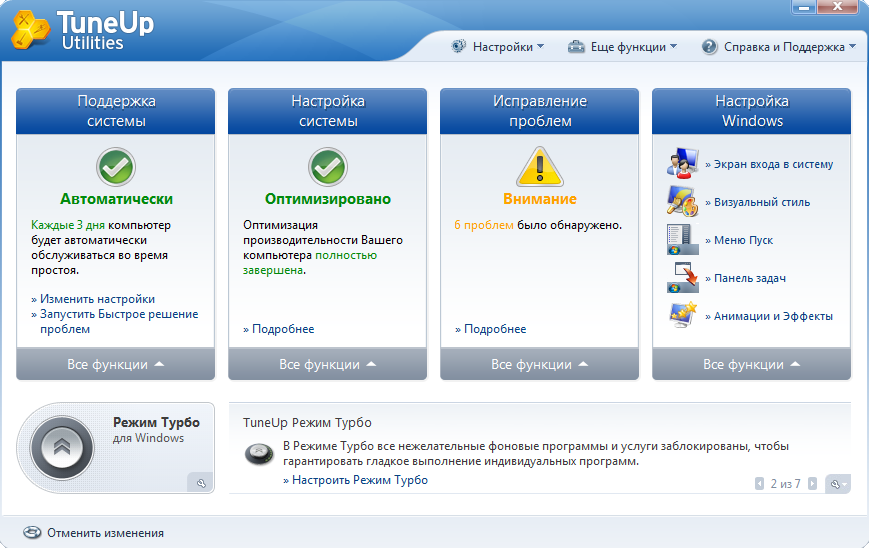Click the Поддержка системы panel header
Image resolution: width=869 pixels, height=548 pixels.
click(x=116, y=111)
